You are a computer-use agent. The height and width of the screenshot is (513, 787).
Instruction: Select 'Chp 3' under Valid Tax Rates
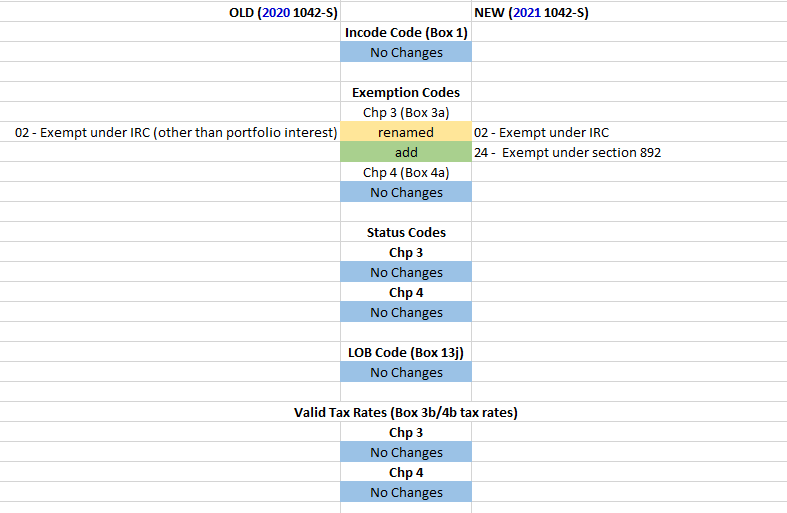pyautogui.click(x=406, y=432)
